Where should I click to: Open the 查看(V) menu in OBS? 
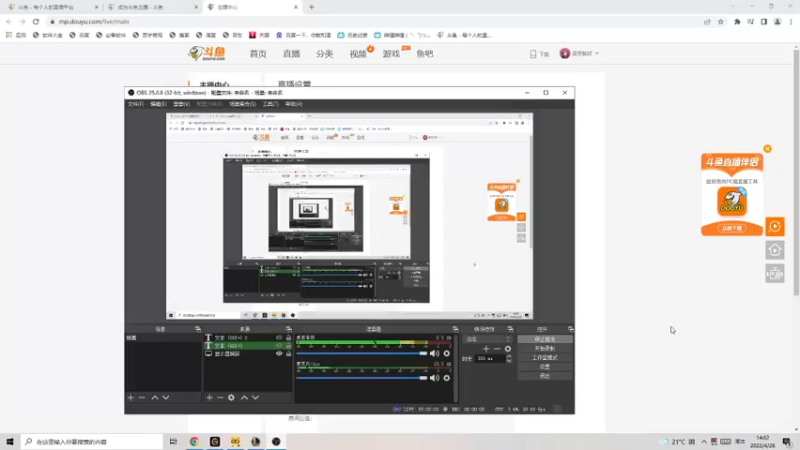click(182, 104)
